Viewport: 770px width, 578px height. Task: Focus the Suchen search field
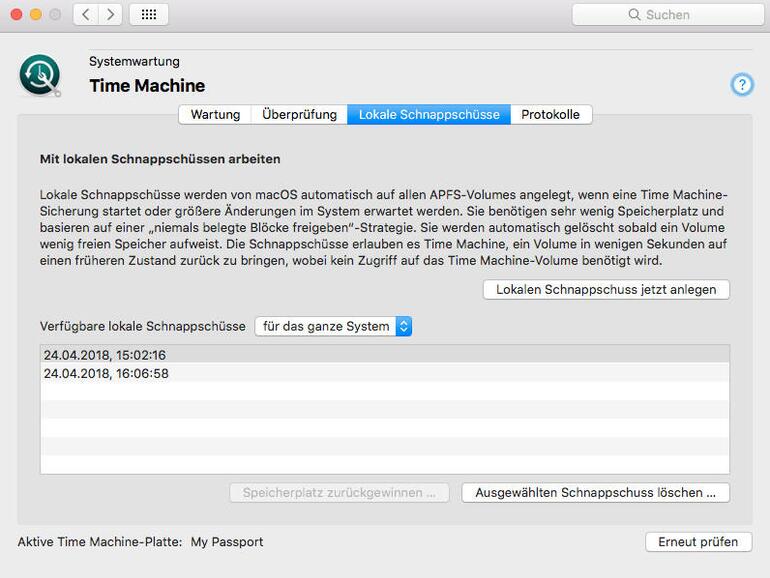point(668,15)
